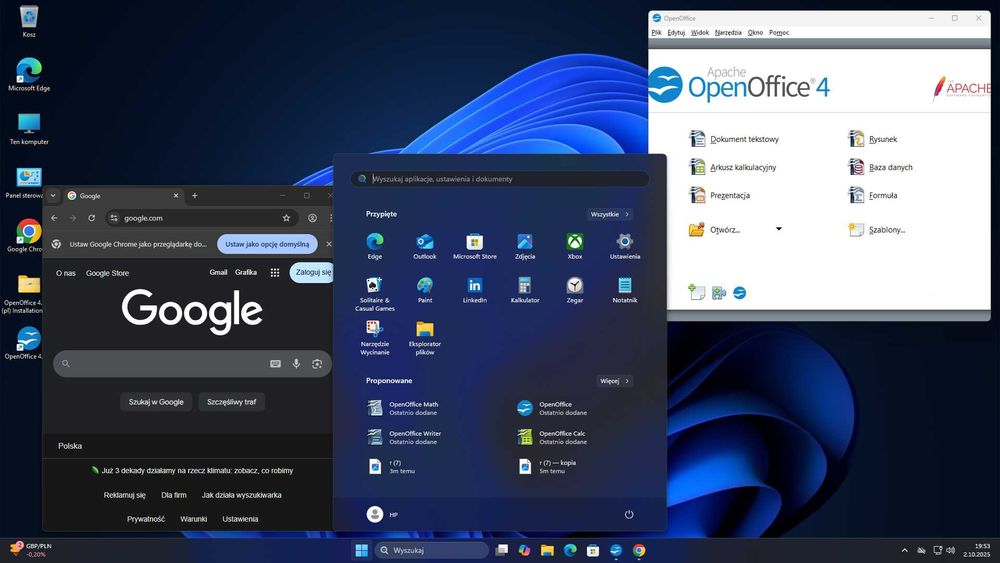The image size is (1000, 563).
Task: Create Rysunek in OpenOffice Start Center
Action: coord(872,139)
